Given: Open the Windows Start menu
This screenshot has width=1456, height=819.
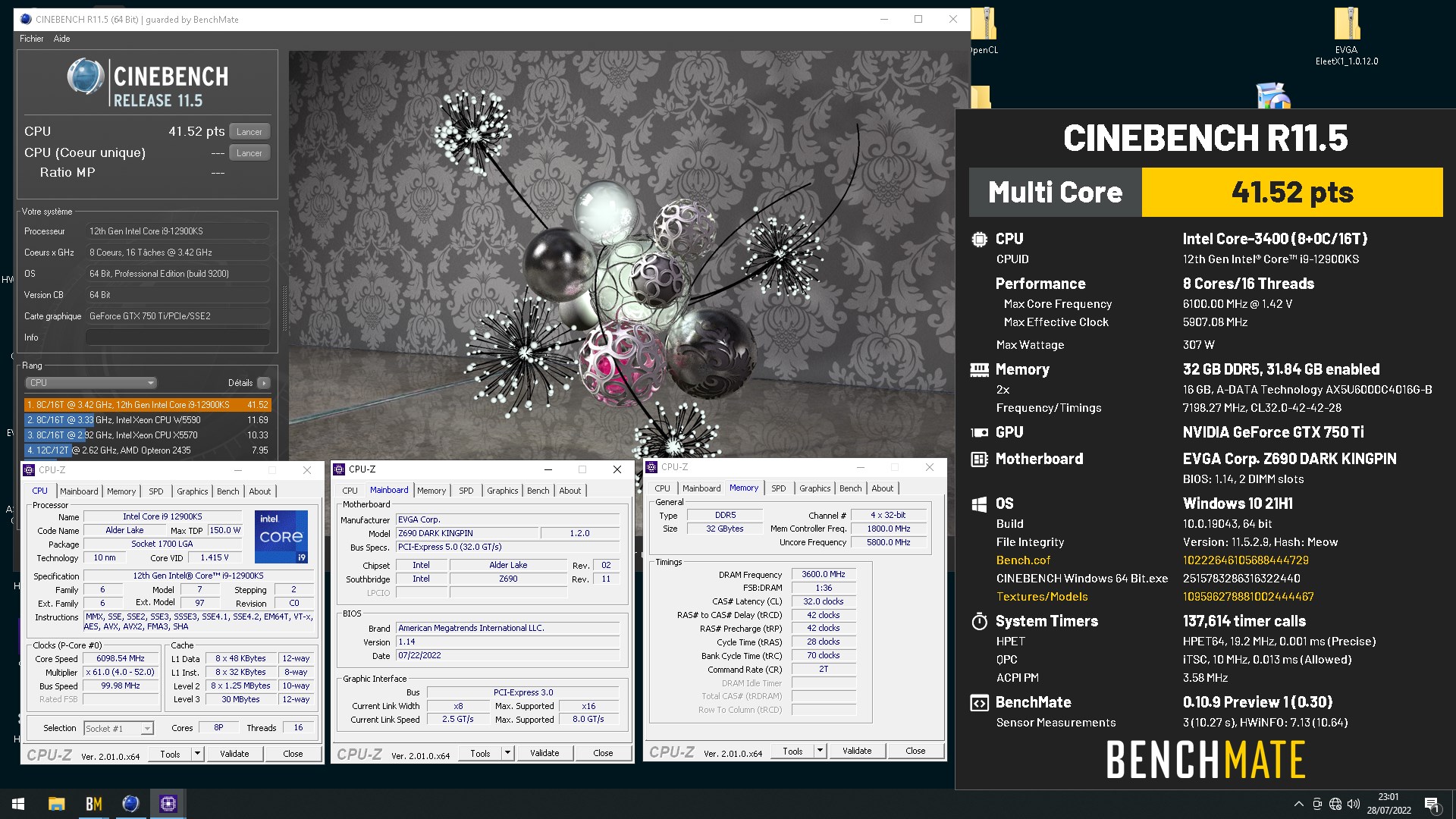Looking at the screenshot, I should click(x=18, y=804).
